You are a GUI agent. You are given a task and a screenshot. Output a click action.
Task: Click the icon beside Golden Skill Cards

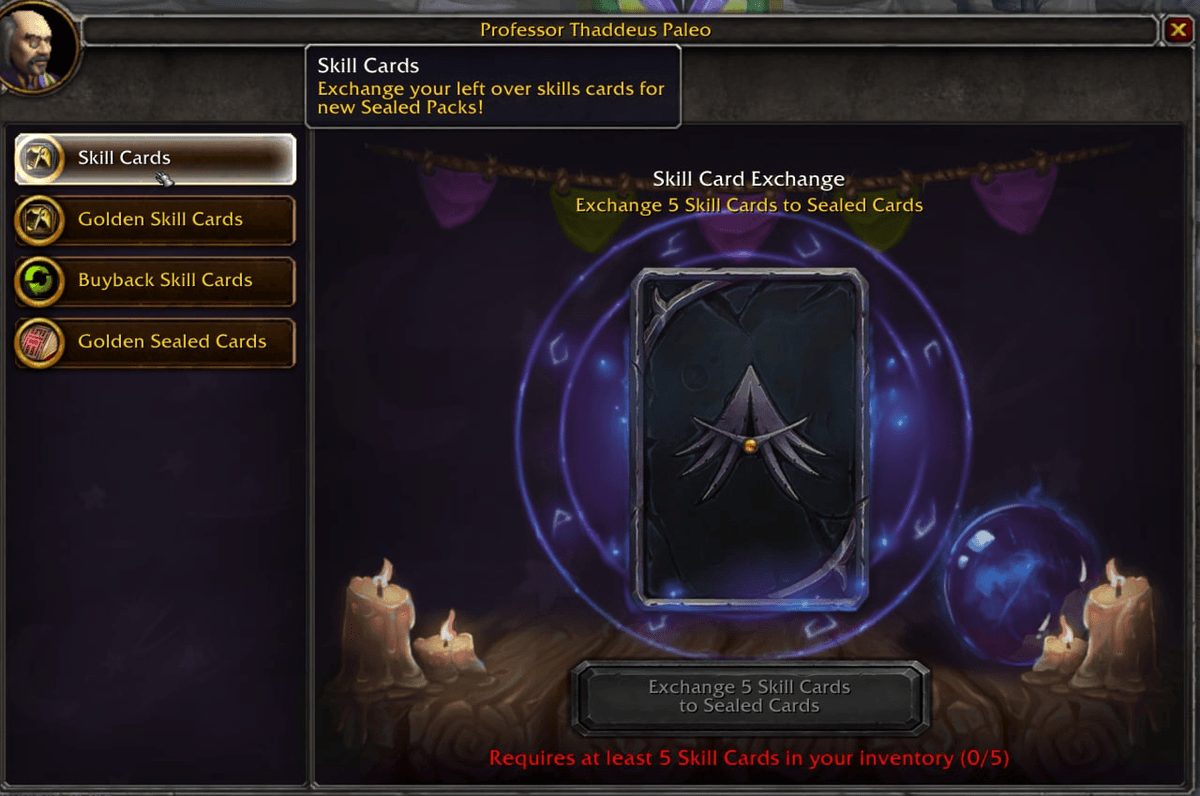(41, 220)
